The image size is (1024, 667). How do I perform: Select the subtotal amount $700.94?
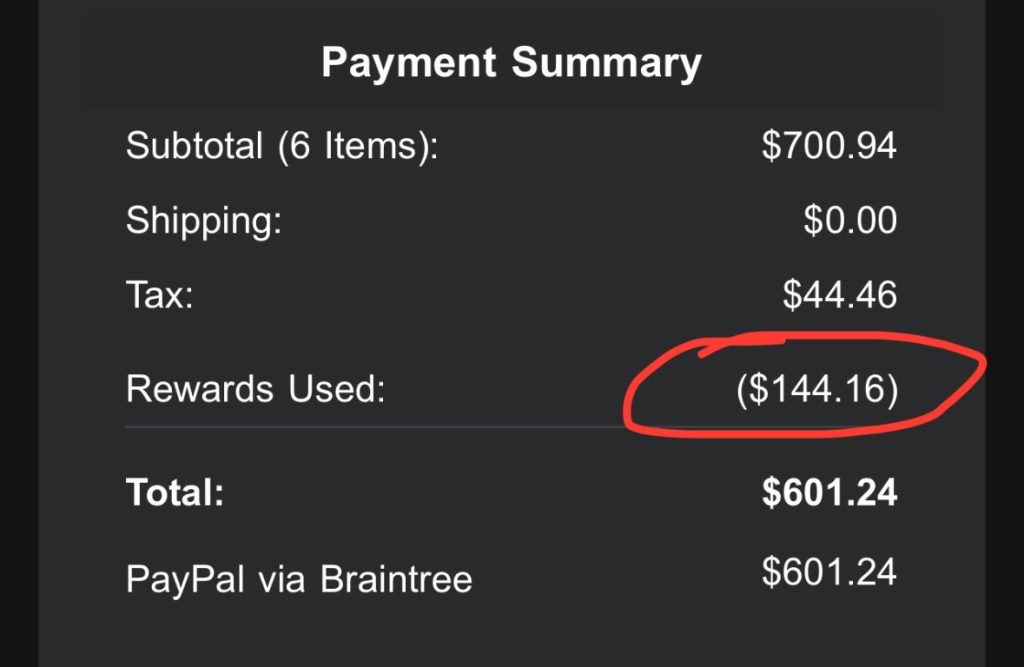(829, 147)
